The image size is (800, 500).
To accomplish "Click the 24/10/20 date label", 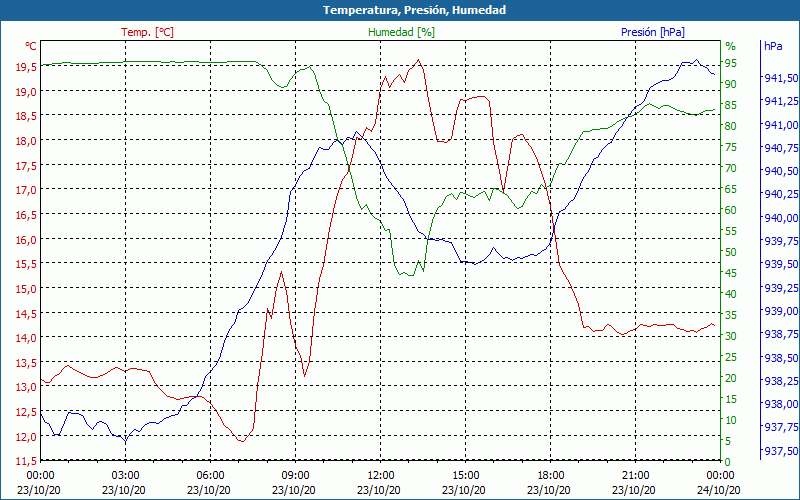I will click(x=719, y=490).
